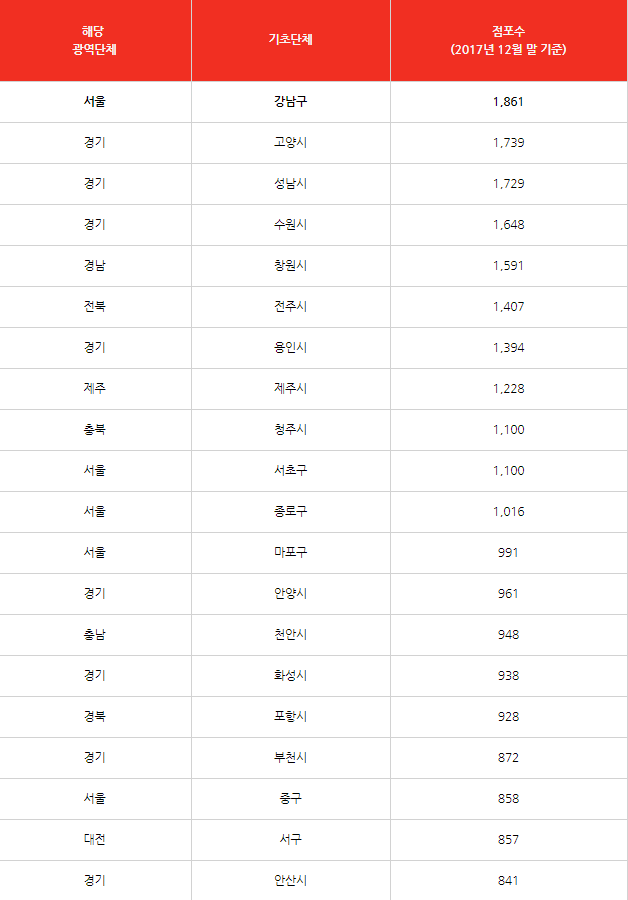Click the 점포수 column header

[509, 40]
